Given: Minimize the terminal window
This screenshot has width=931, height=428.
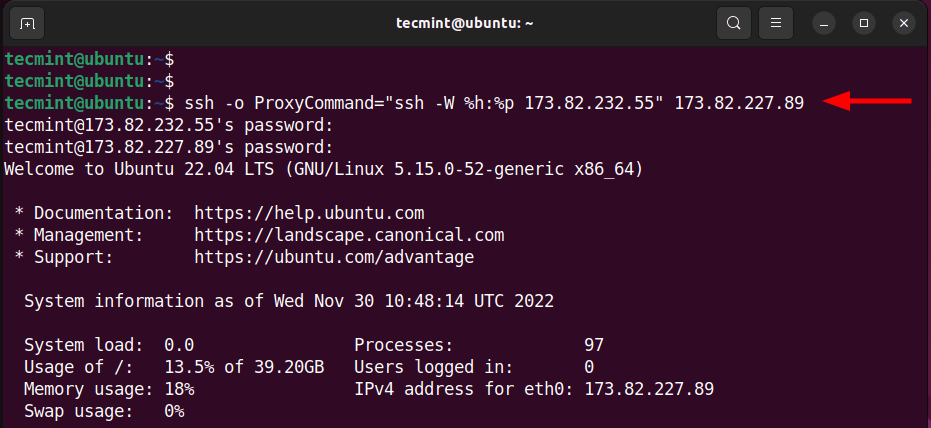Looking at the screenshot, I should click(x=823, y=22).
